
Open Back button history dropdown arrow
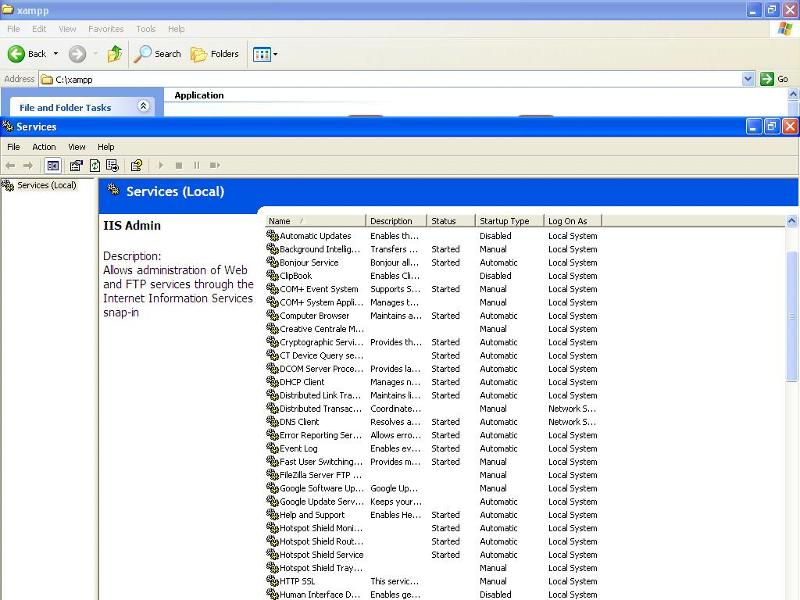pyautogui.click(x=56, y=54)
